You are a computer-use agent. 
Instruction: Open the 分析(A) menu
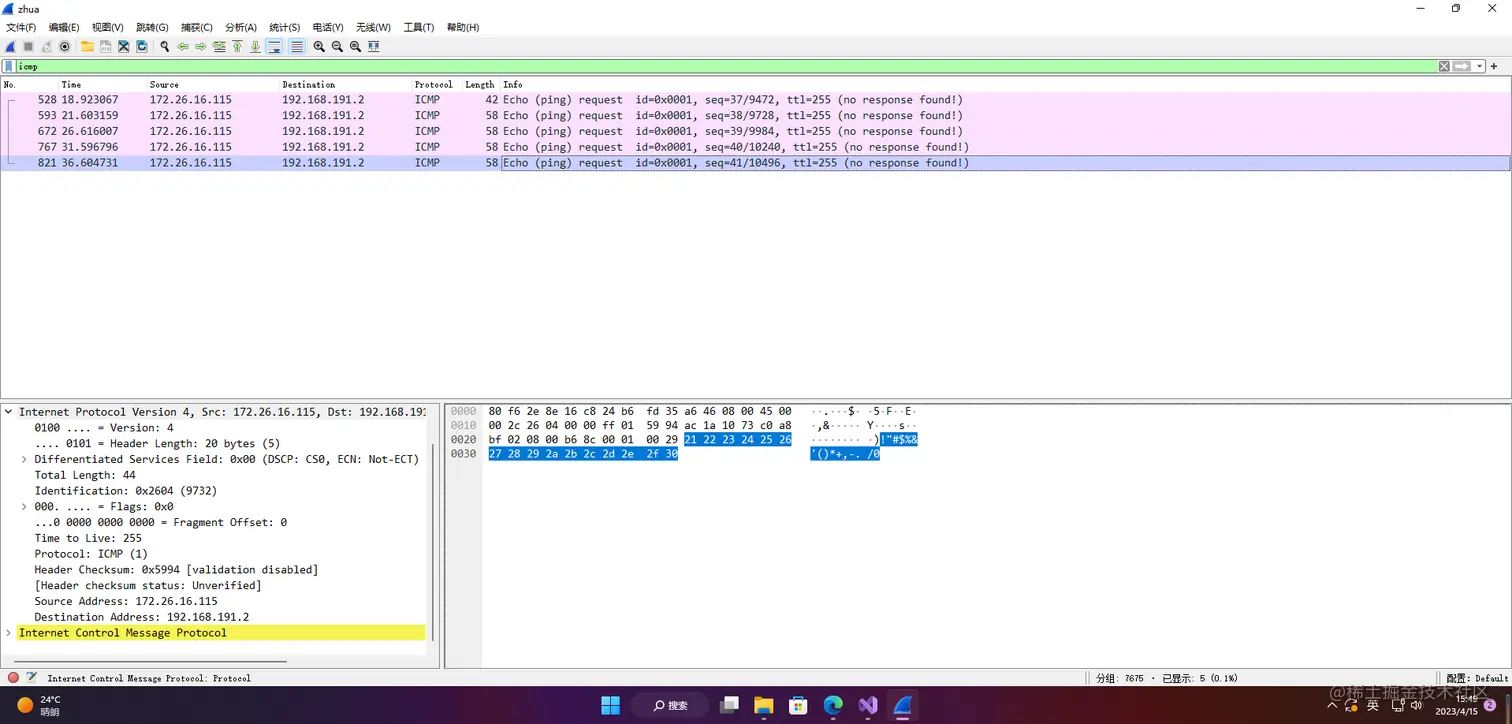coord(240,27)
